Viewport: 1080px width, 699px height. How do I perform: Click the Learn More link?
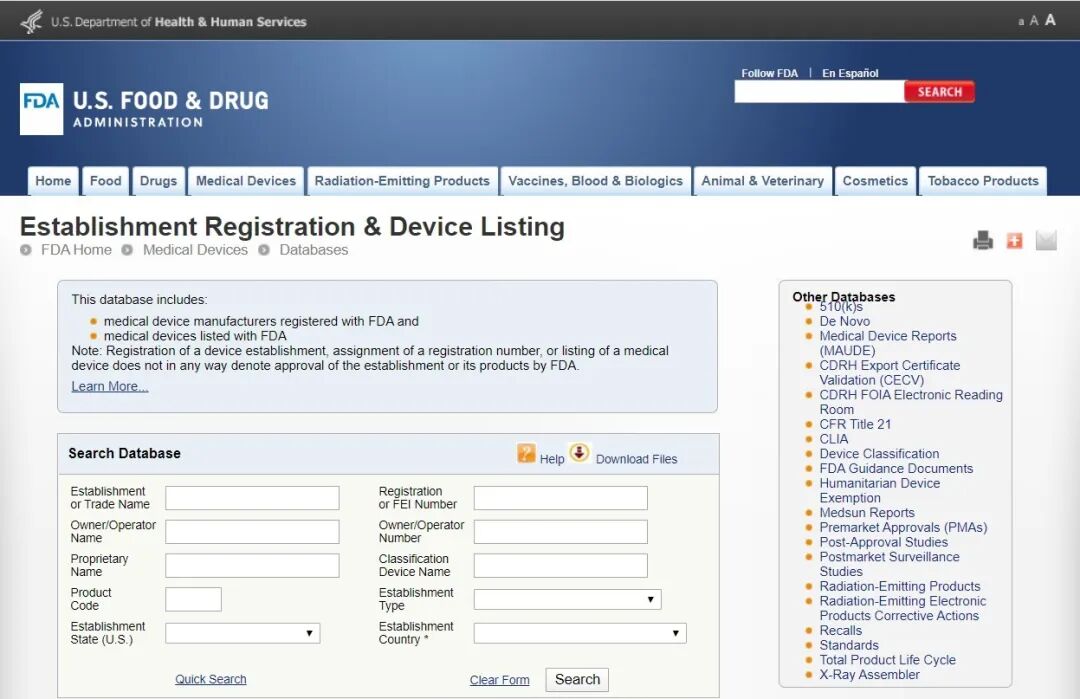pyautogui.click(x=110, y=386)
